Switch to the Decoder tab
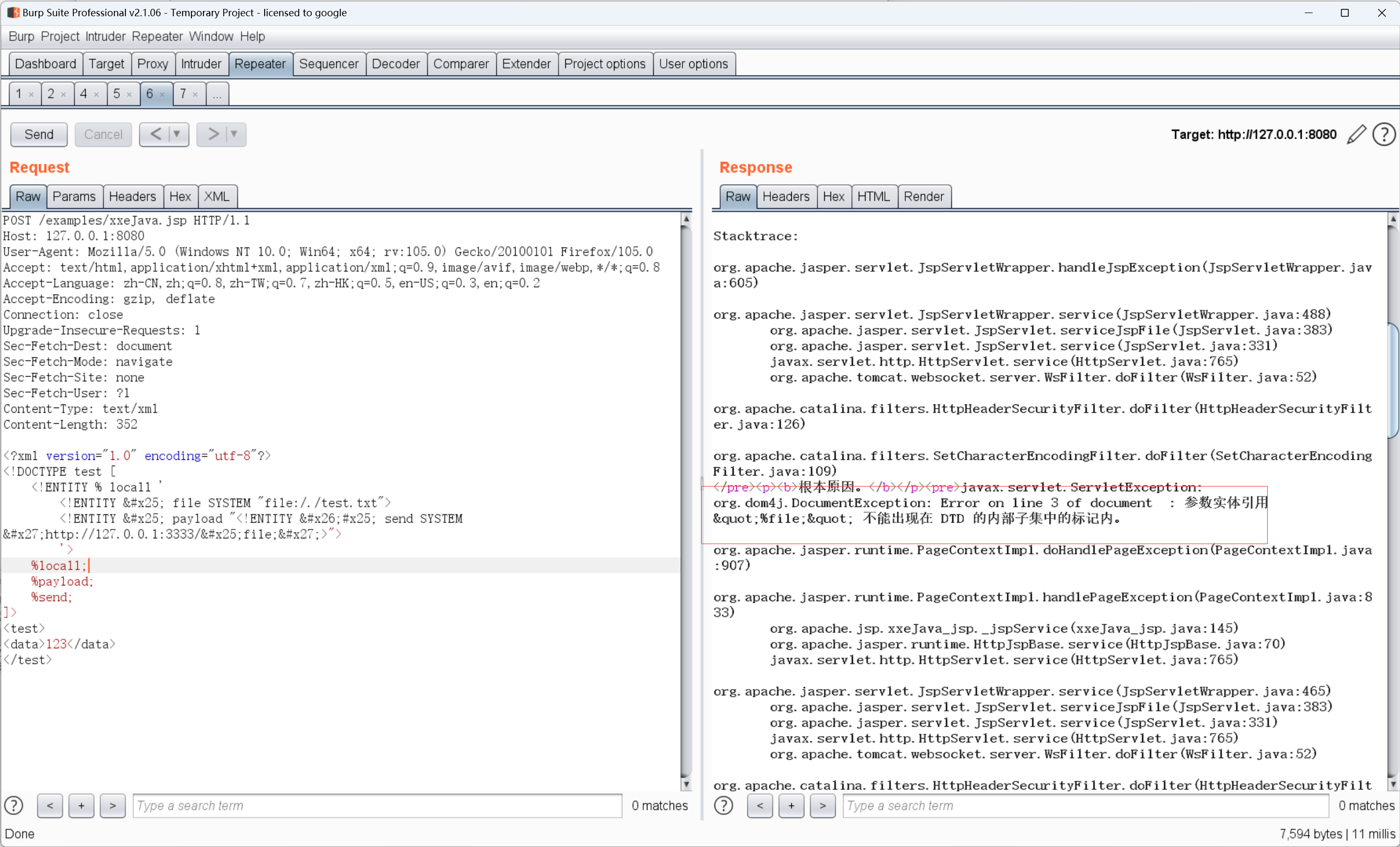The height and width of the screenshot is (847, 1400). point(395,64)
